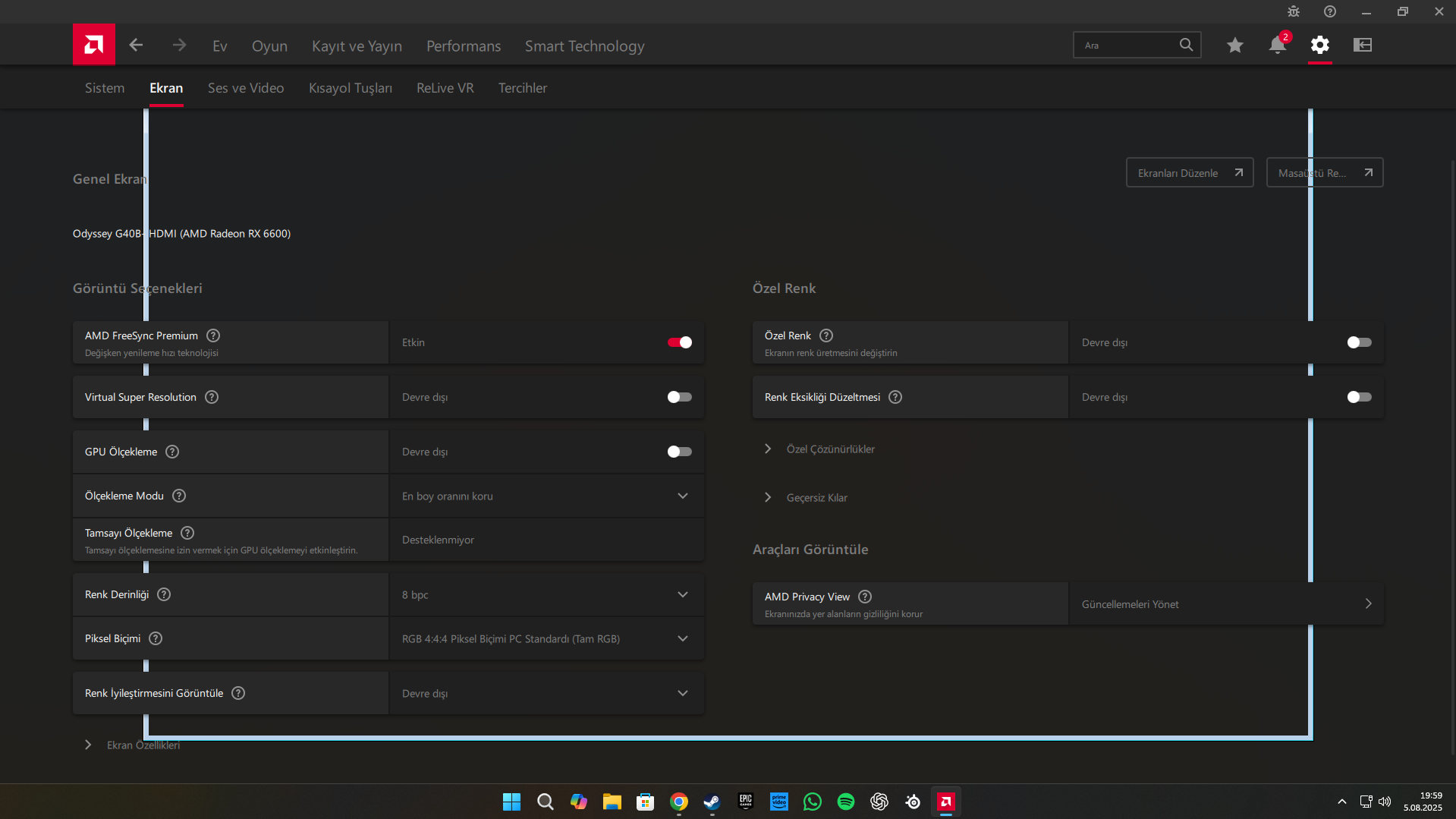Open the Oyun menu
Screen dimensions: 1456x819
[269, 46]
